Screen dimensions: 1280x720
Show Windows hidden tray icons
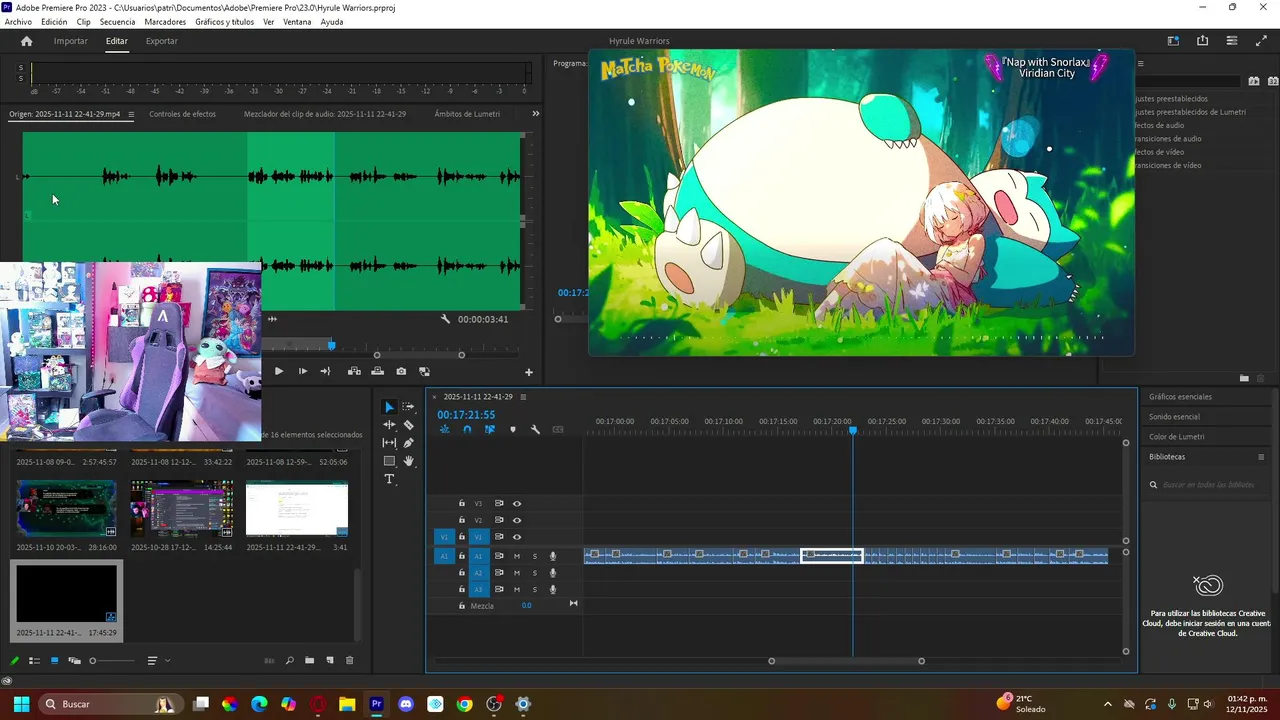point(1107,705)
